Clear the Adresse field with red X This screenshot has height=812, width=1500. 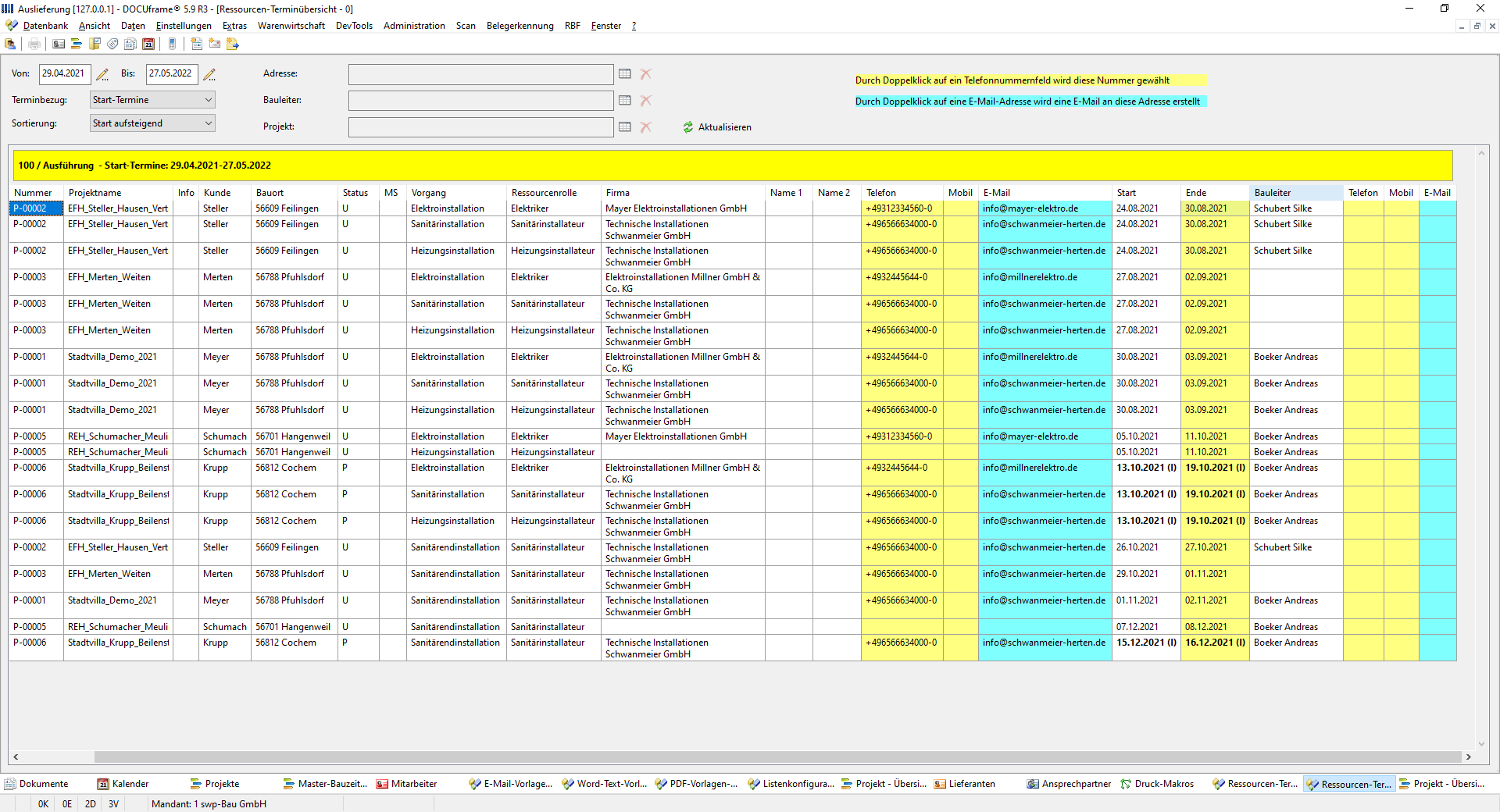point(646,74)
